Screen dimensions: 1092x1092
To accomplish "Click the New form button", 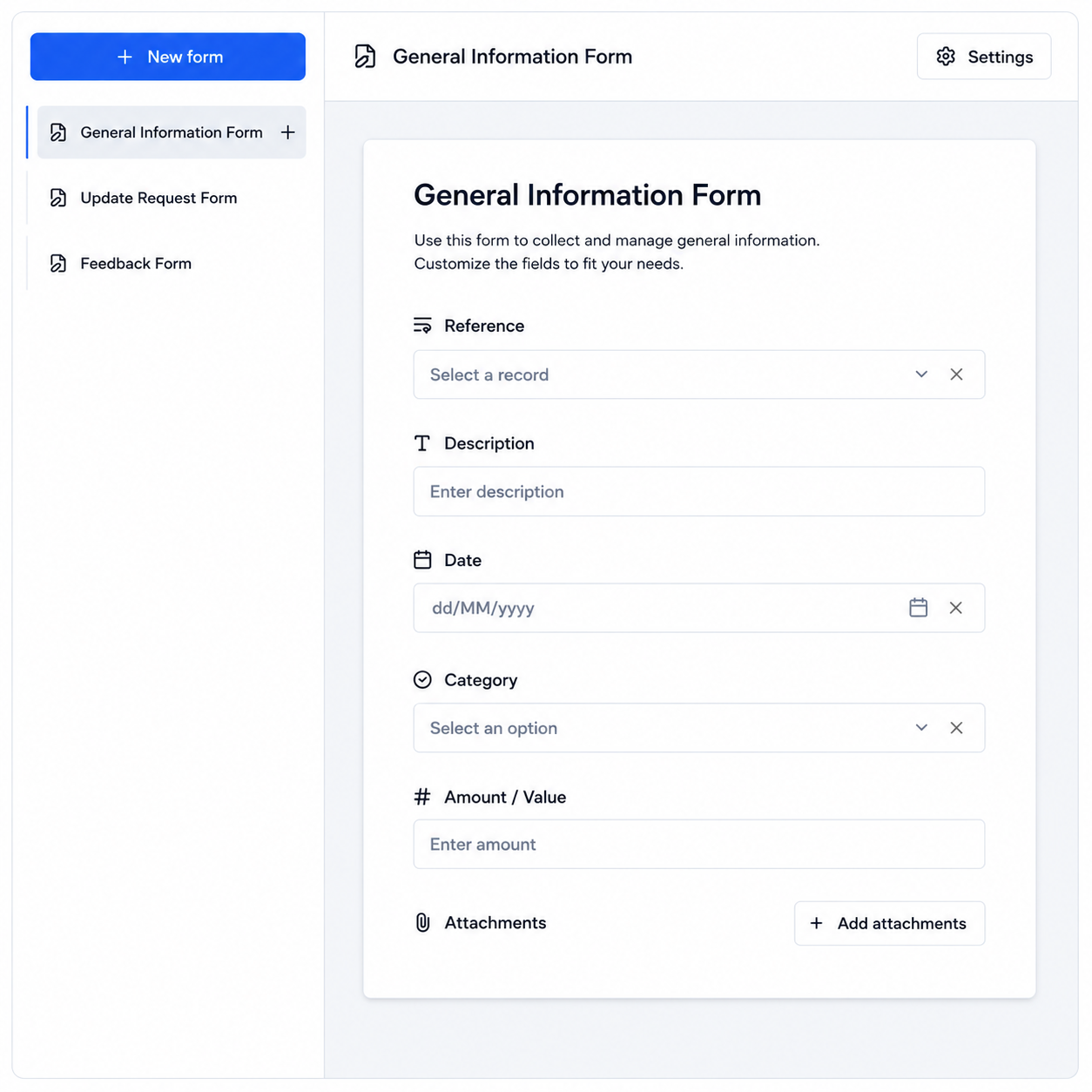I will [x=167, y=57].
